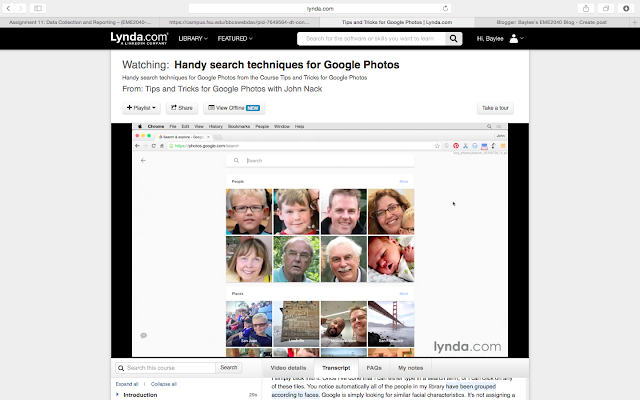Open Bookmarks menu in video menu bar

pyautogui.click(x=239, y=127)
